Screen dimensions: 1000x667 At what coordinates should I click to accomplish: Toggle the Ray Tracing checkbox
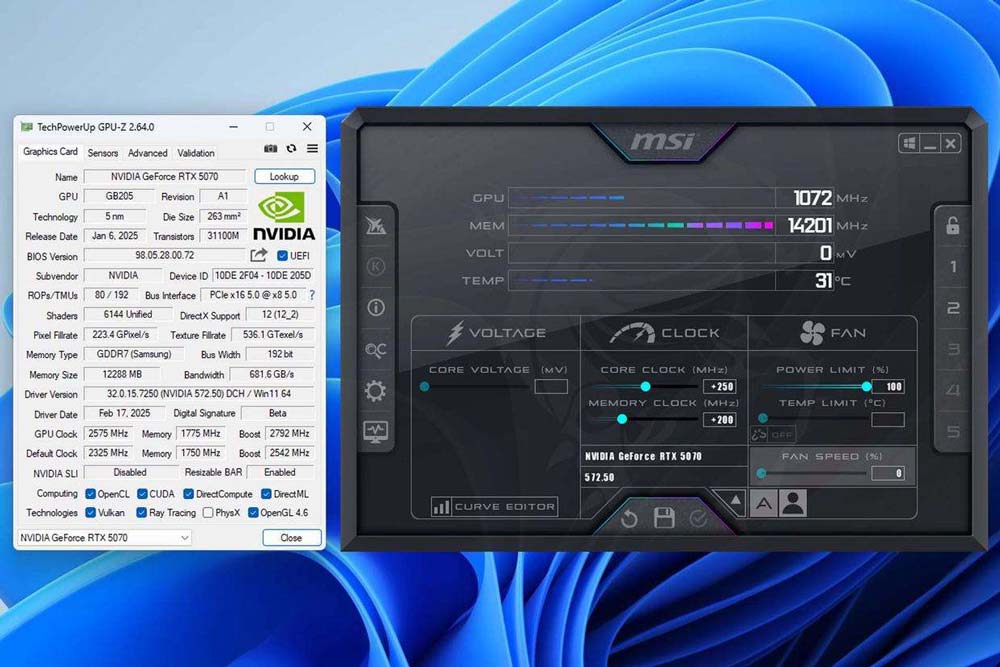pyautogui.click(x=142, y=512)
